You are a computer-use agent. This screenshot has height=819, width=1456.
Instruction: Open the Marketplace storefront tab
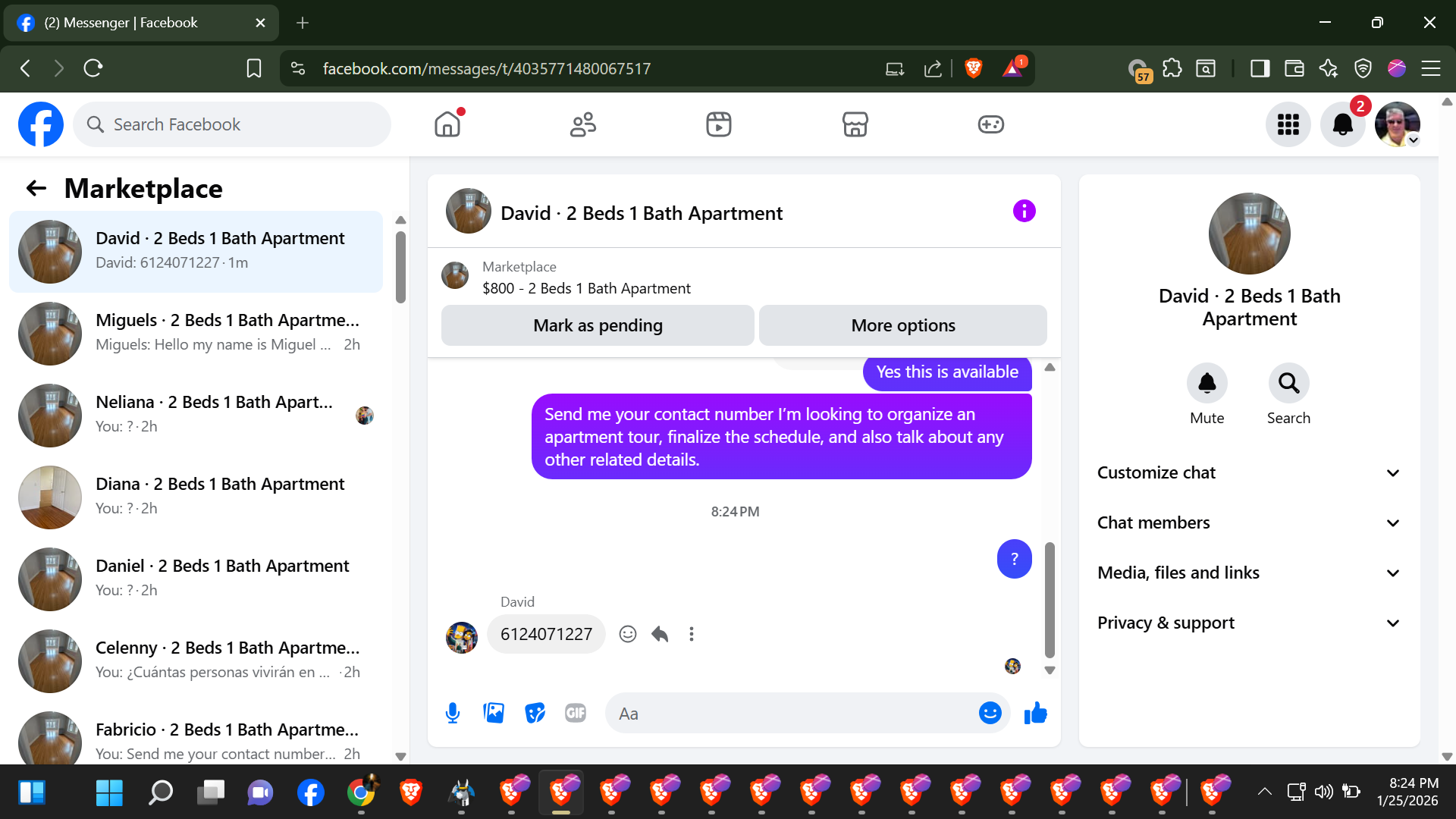[855, 124]
